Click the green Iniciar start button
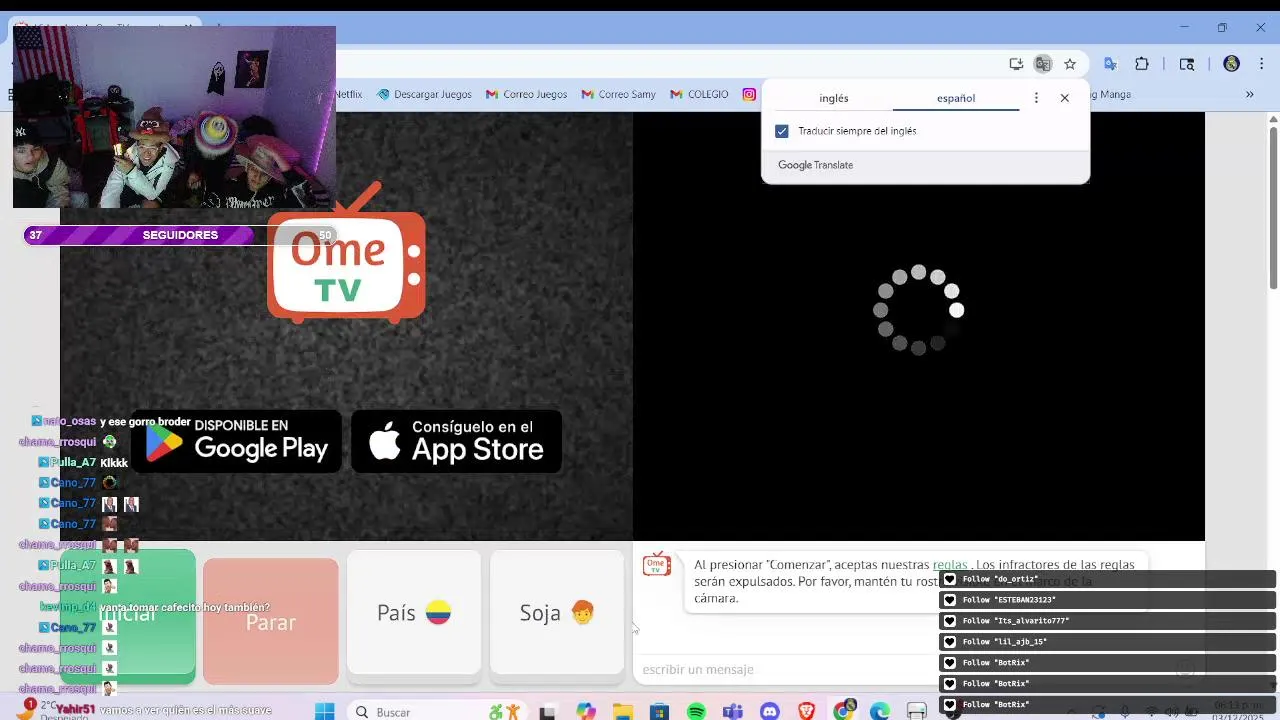Image resolution: width=1280 pixels, height=720 pixels. point(128,615)
